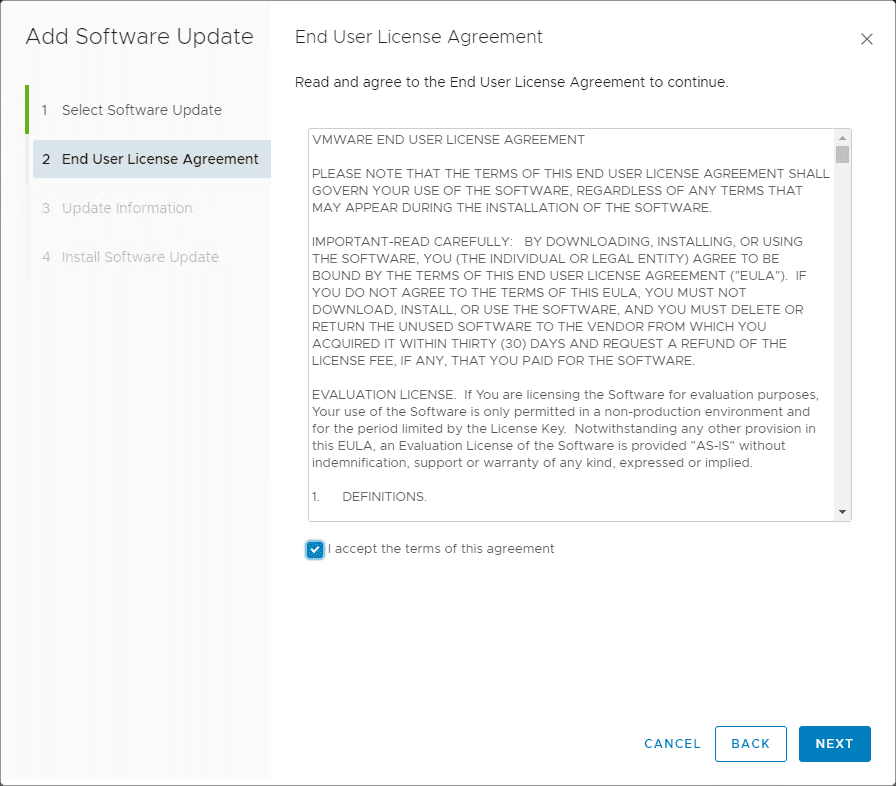The image size is (896, 786).
Task: Jump to step 4 Install Software Update
Action: 140,257
